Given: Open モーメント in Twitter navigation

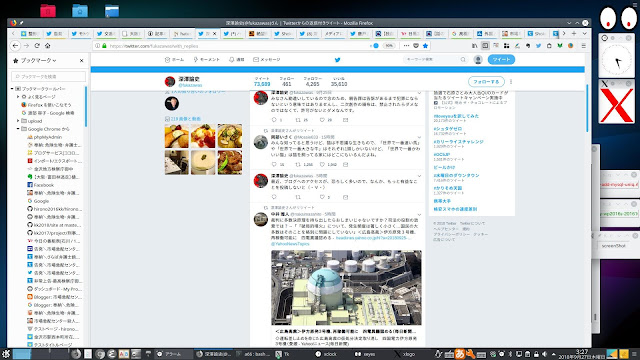Looking at the screenshot, I should pos(207,60).
